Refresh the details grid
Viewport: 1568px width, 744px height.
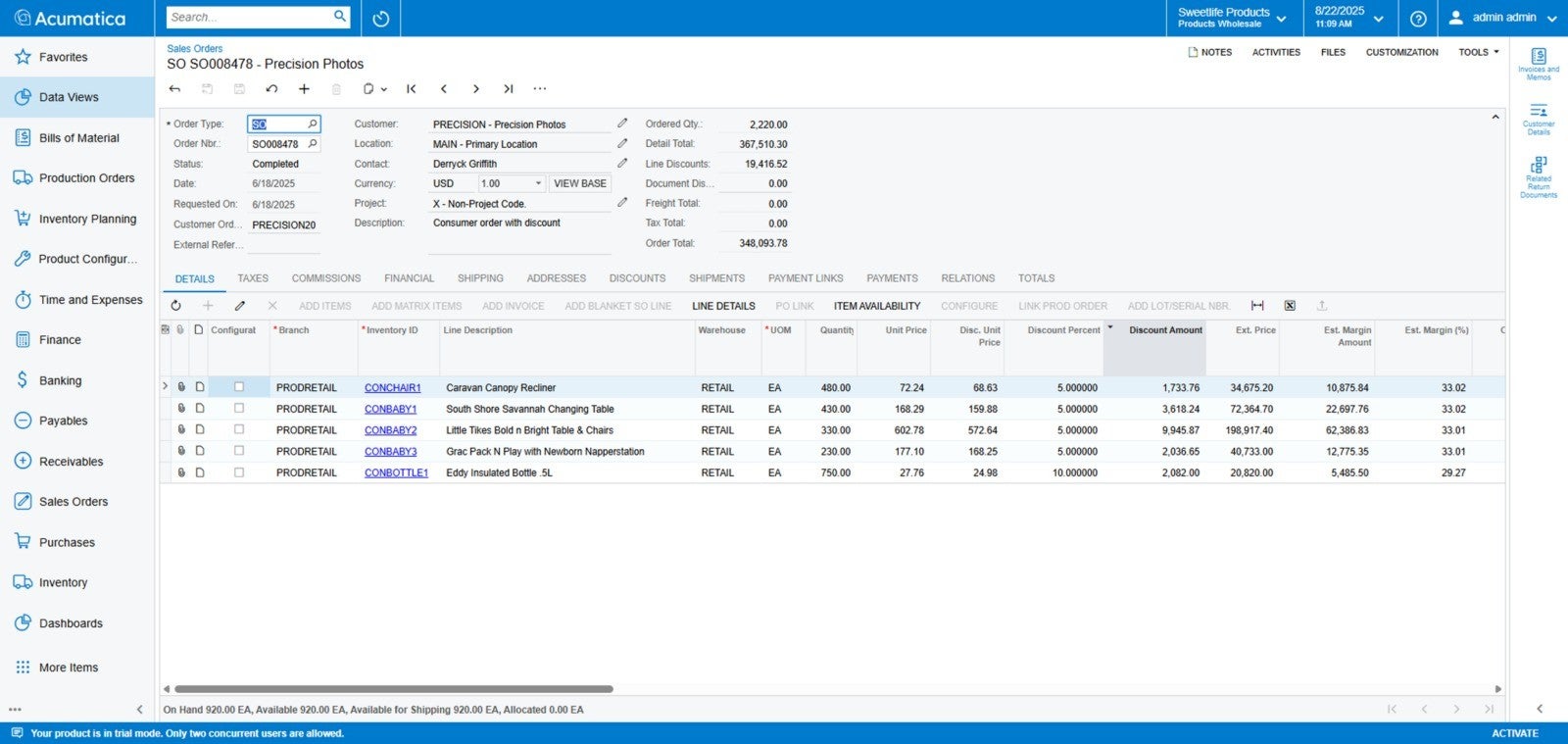tap(175, 306)
